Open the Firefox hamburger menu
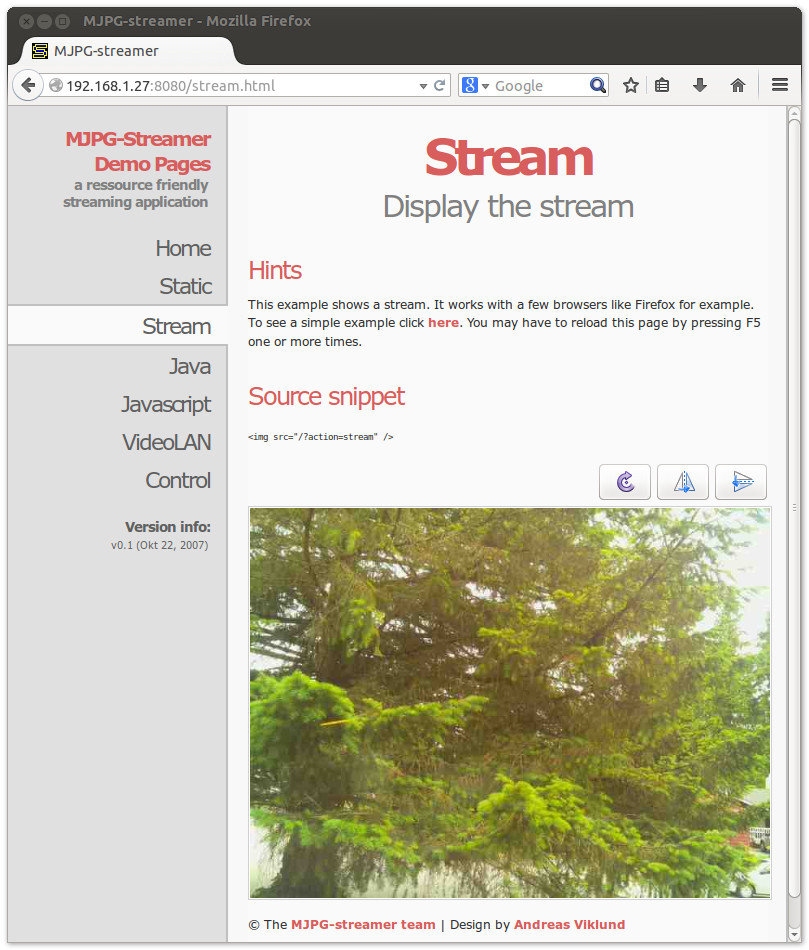 point(780,85)
